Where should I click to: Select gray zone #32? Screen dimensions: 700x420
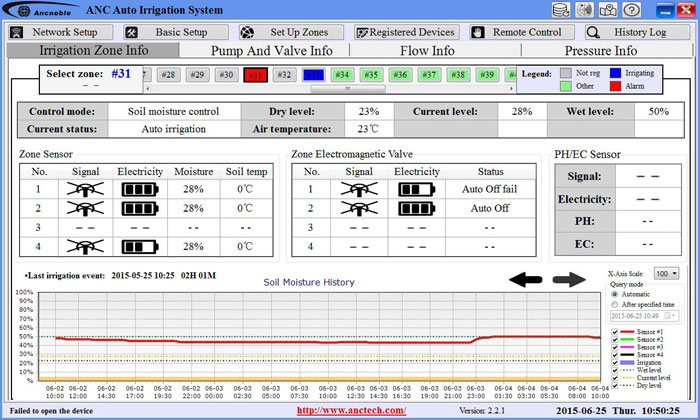point(284,75)
